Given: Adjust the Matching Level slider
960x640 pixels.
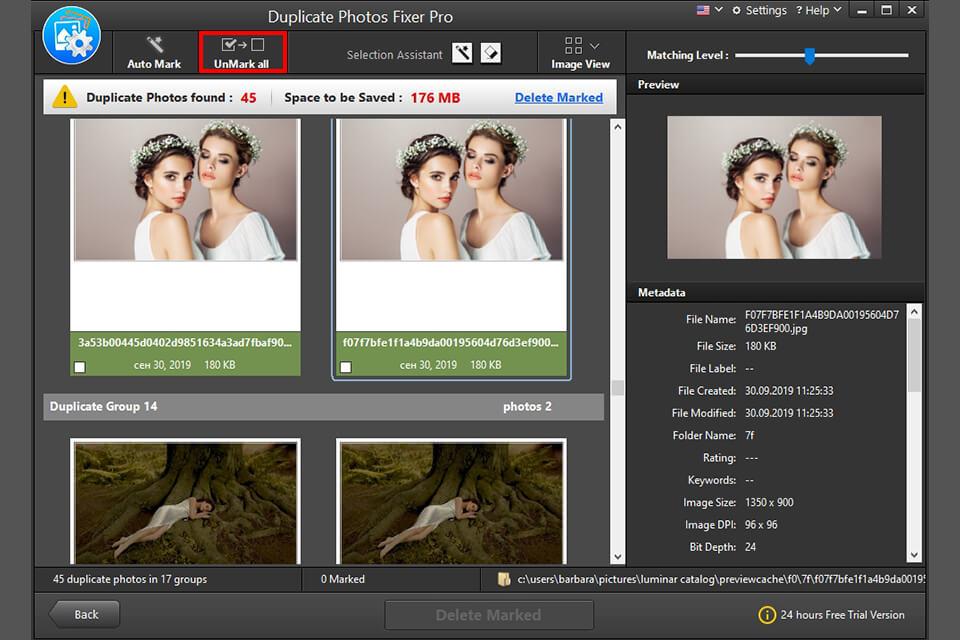Looking at the screenshot, I should pos(810,57).
